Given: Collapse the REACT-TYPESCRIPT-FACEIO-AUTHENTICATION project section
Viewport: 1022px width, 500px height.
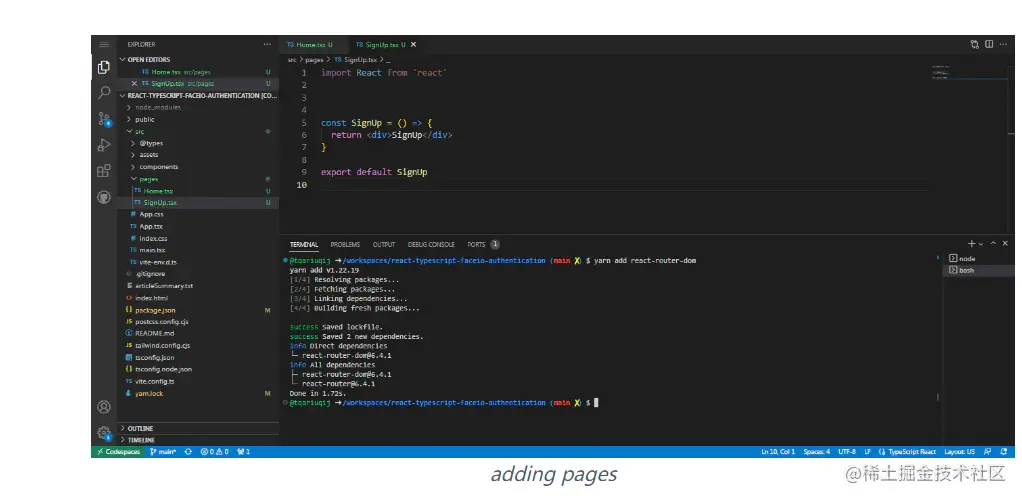Looking at the screenshot, I should click(x=198, y=96).
